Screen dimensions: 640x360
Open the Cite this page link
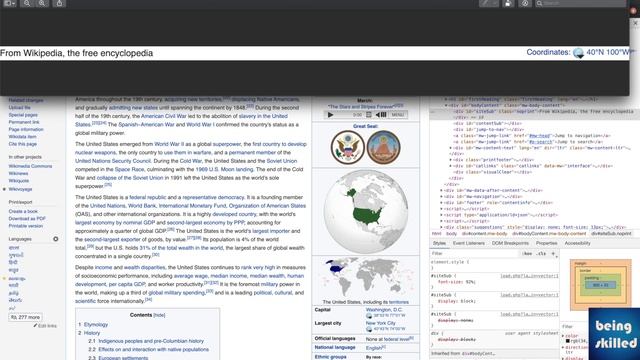pyautogui.click(x=22, y=144)
